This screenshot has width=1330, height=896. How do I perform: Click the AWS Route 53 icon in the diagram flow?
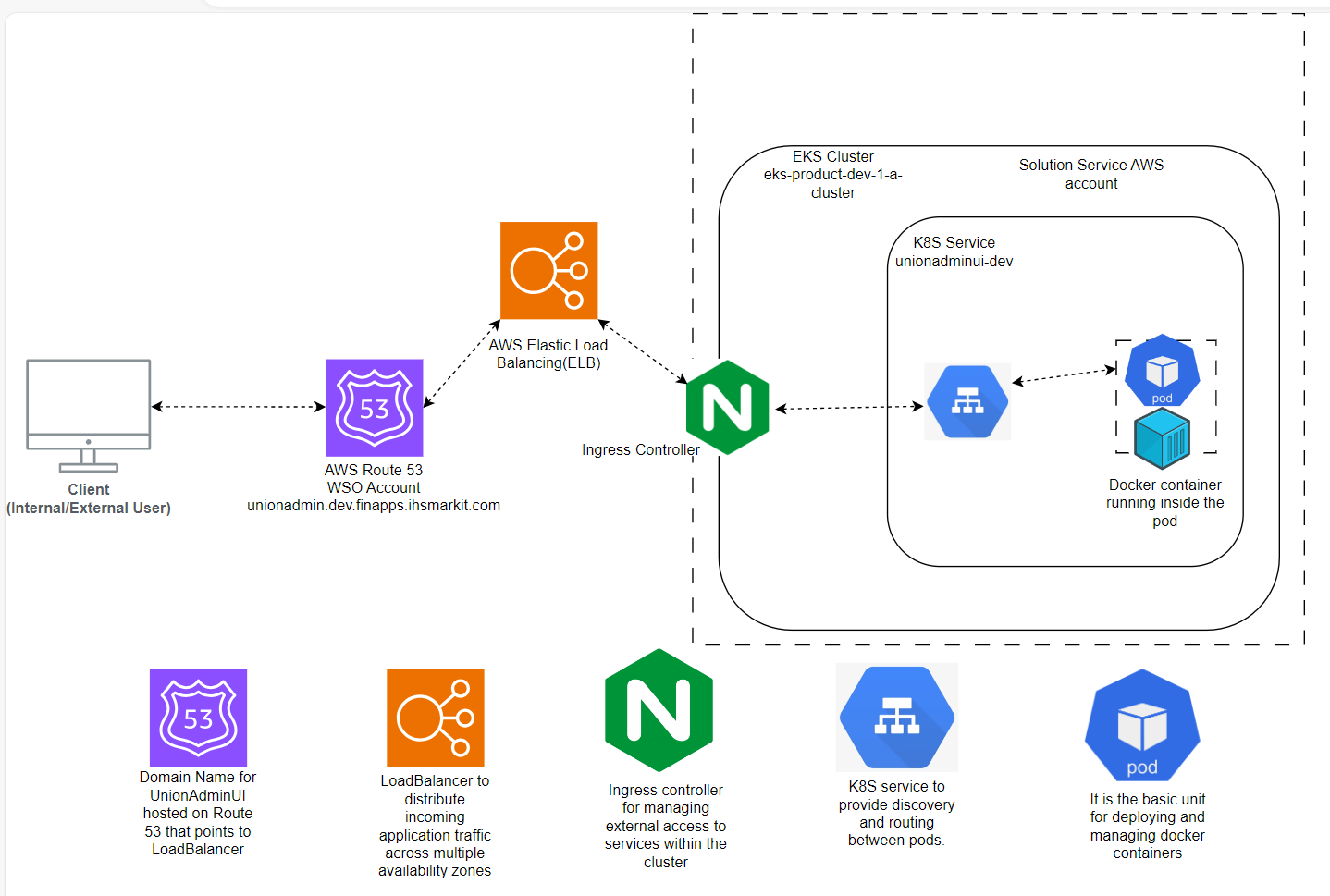[x=374, y=408]
